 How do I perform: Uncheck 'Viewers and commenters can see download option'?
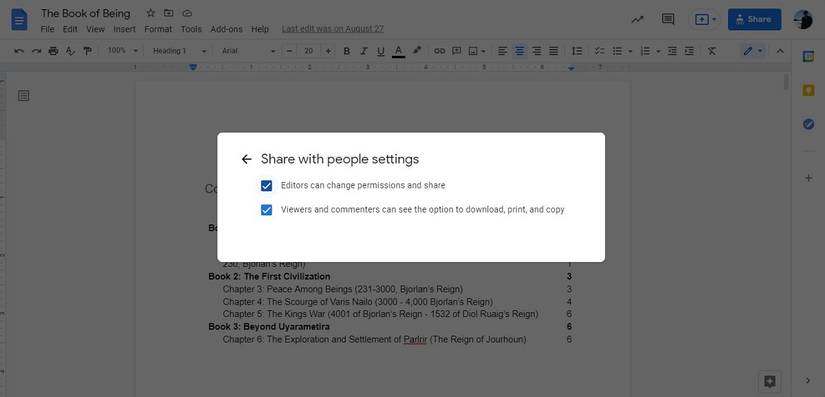click(267, 210)
